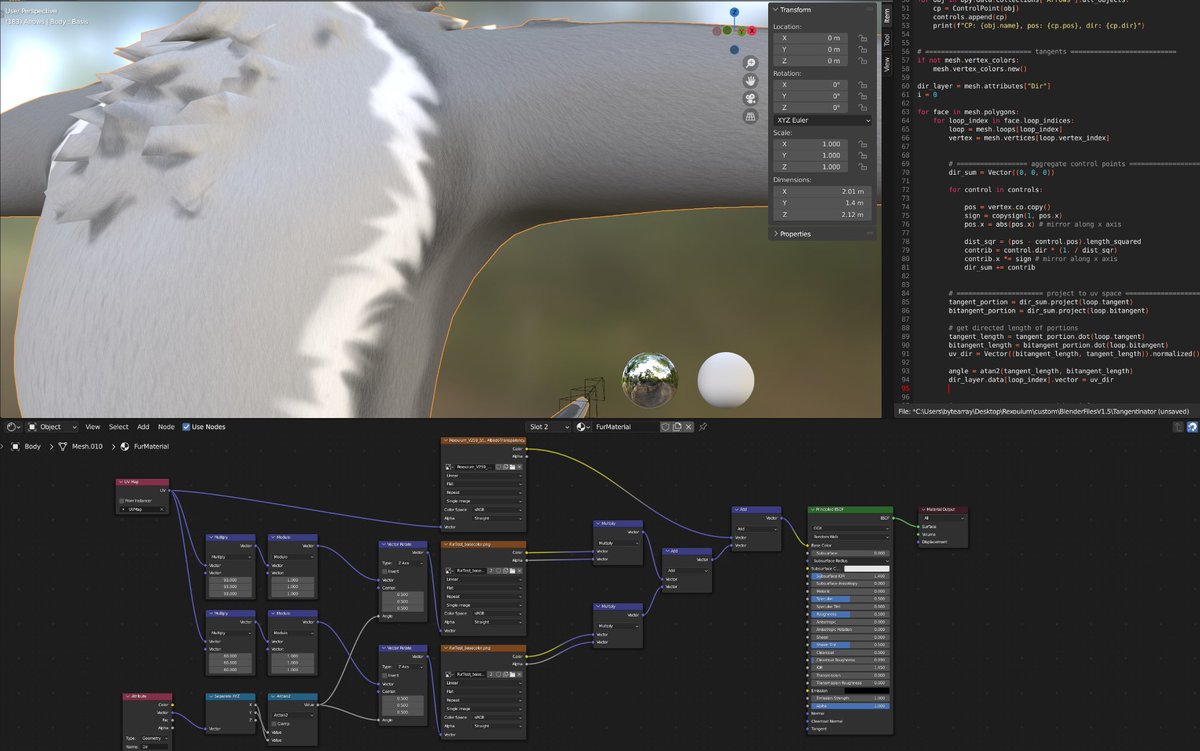This screenshot has width=1200, height=751.
Task: Click the pan view hand icon
Action: click(x=750, y=80)
